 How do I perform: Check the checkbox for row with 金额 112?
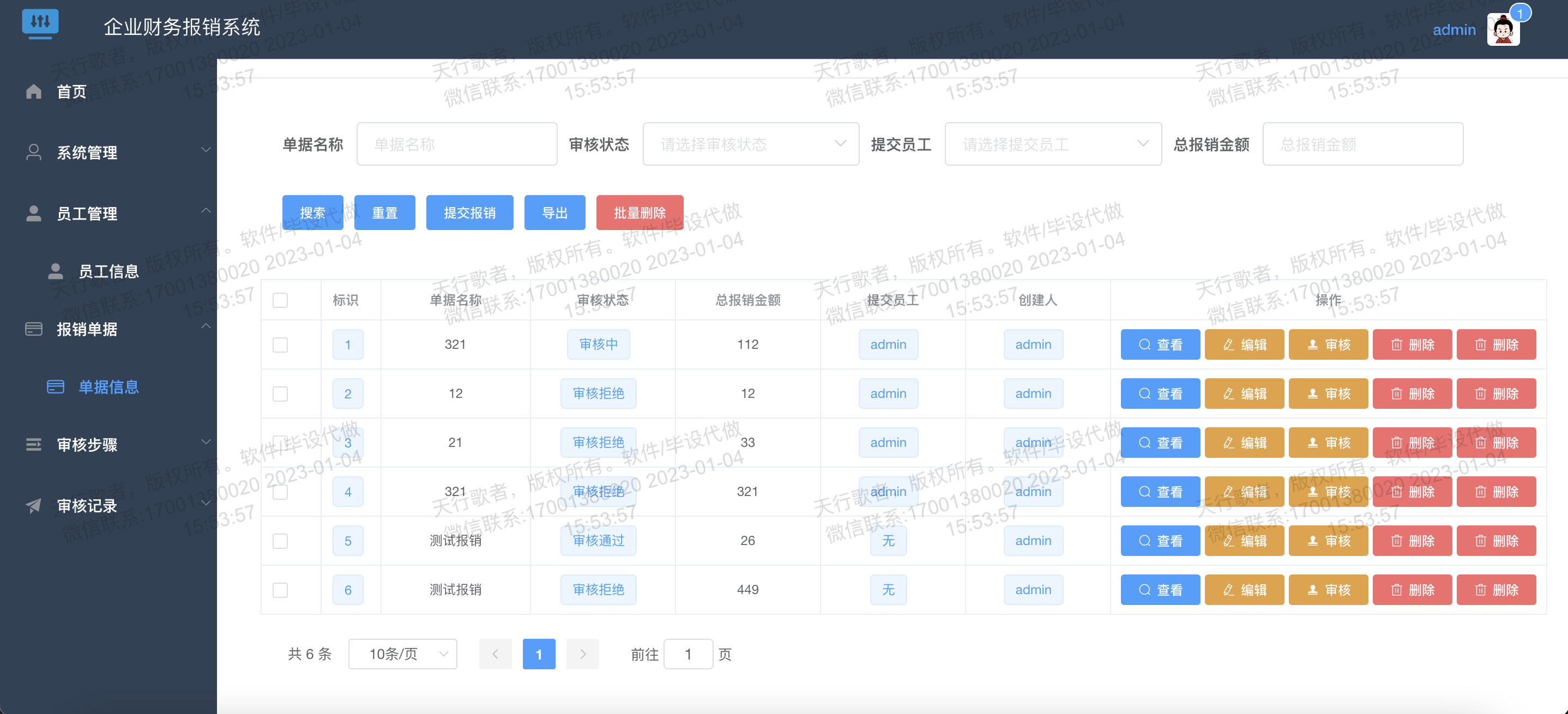tap(280, 344)
